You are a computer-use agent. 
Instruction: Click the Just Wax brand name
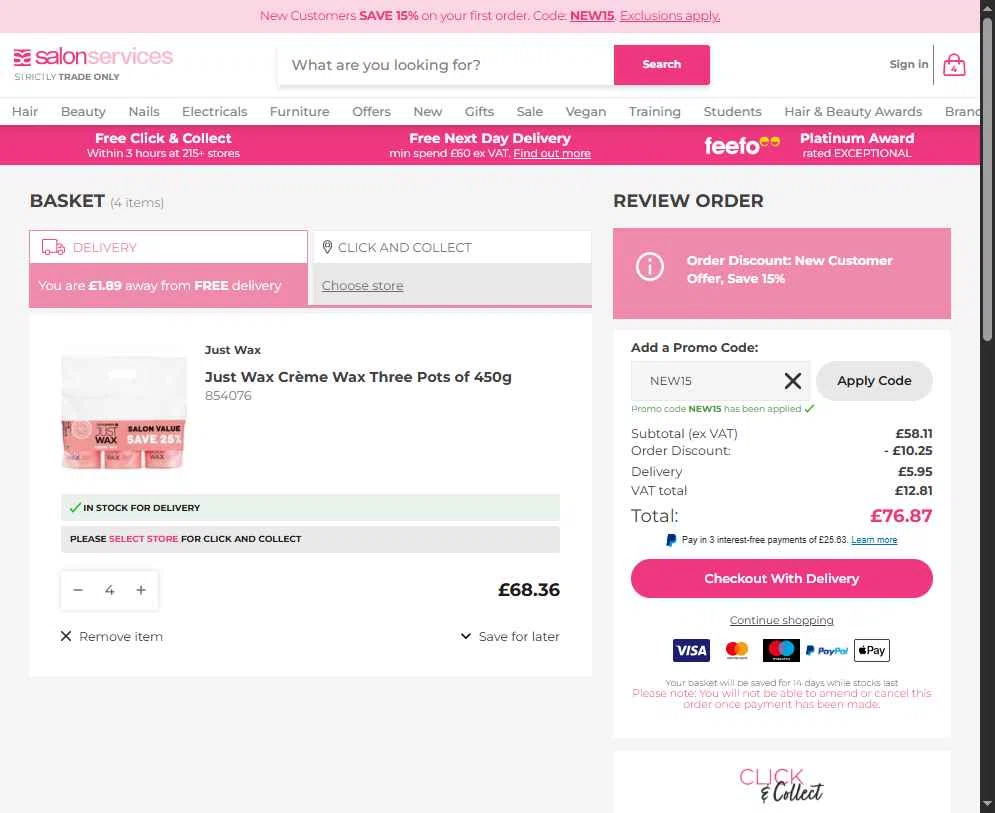point(233,350)
